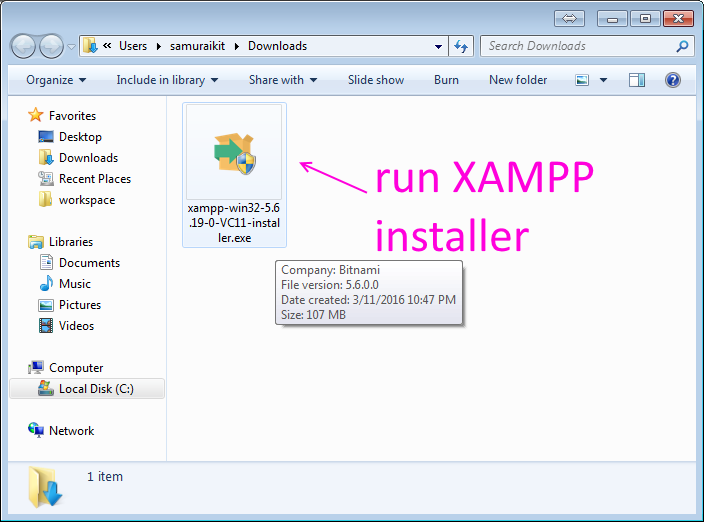Click the Local Disk drive icon

pos(46,388)
